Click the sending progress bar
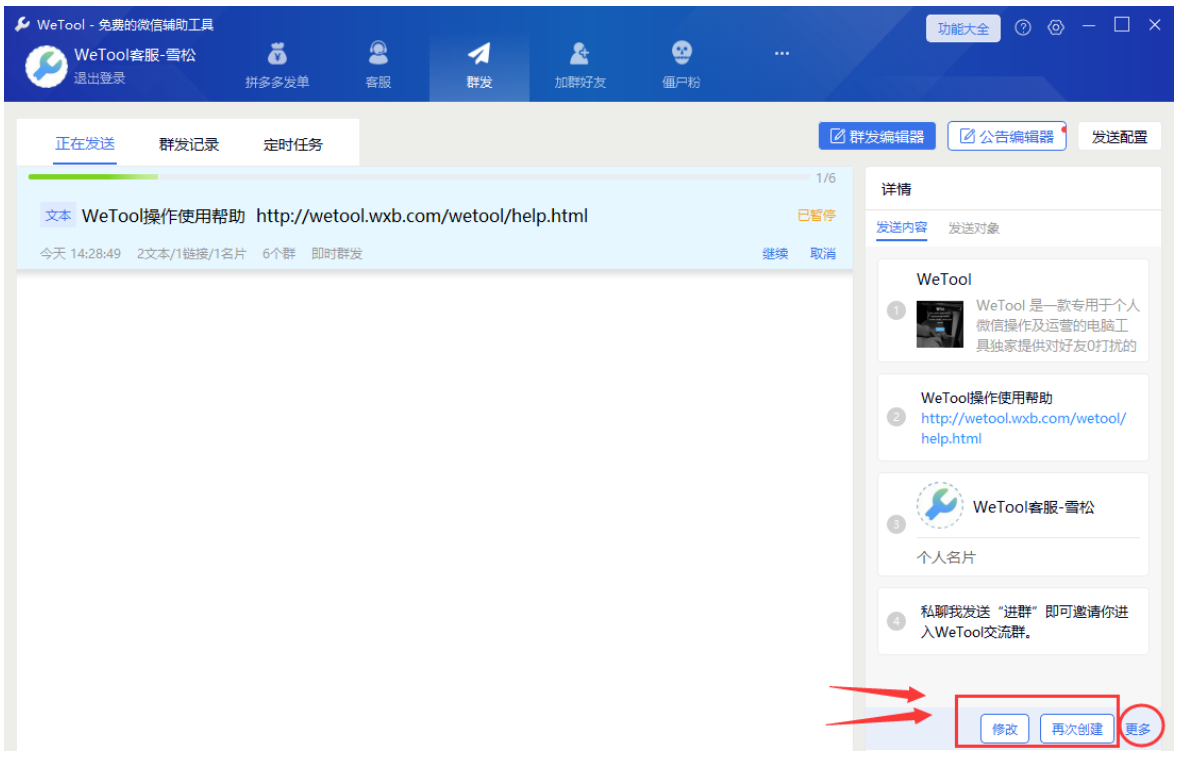1203x782 pixels. (x=418, y=177)
